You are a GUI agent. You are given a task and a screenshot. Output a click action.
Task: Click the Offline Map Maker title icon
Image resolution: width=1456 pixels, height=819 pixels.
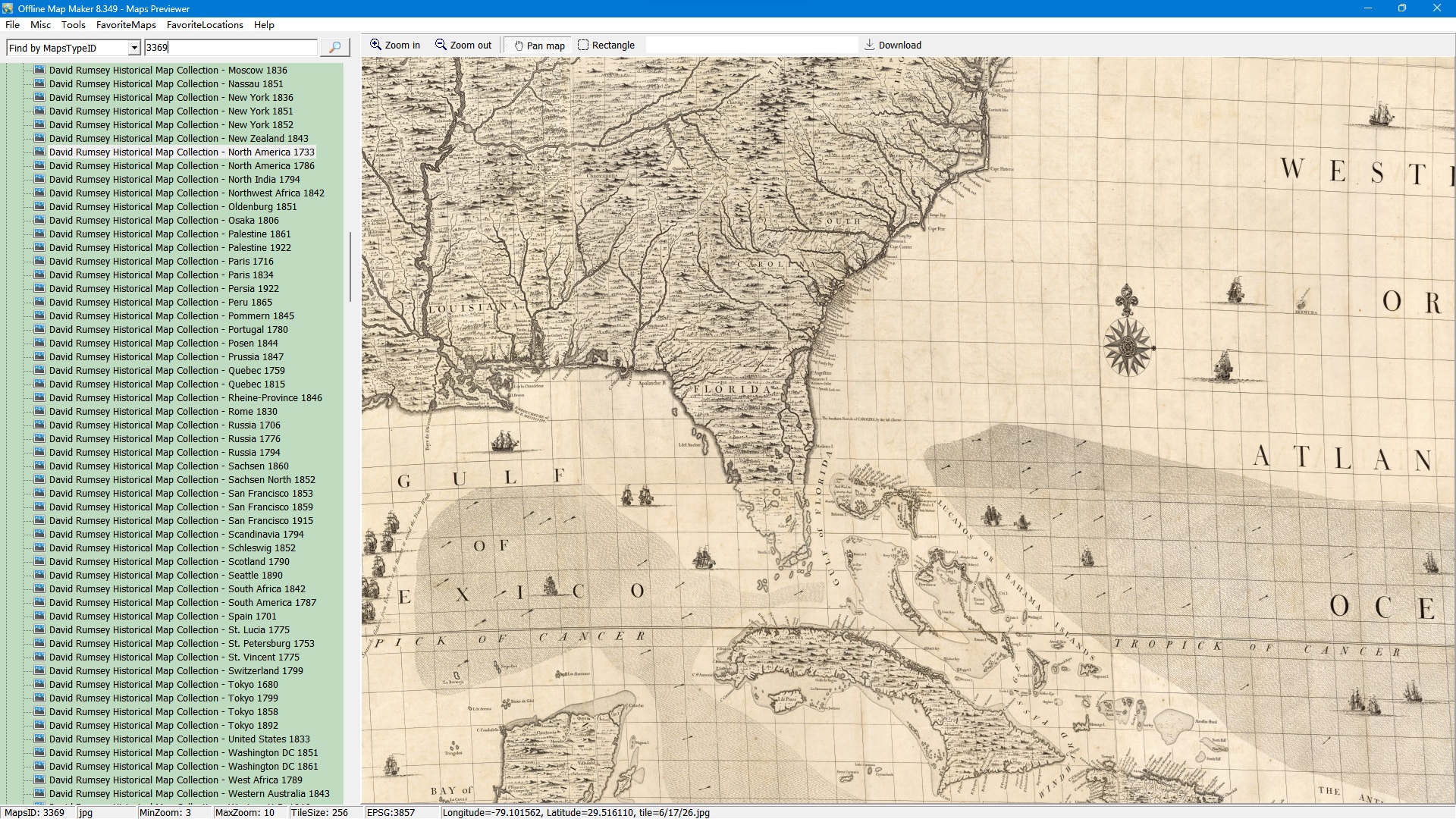(x=8, y=8)
